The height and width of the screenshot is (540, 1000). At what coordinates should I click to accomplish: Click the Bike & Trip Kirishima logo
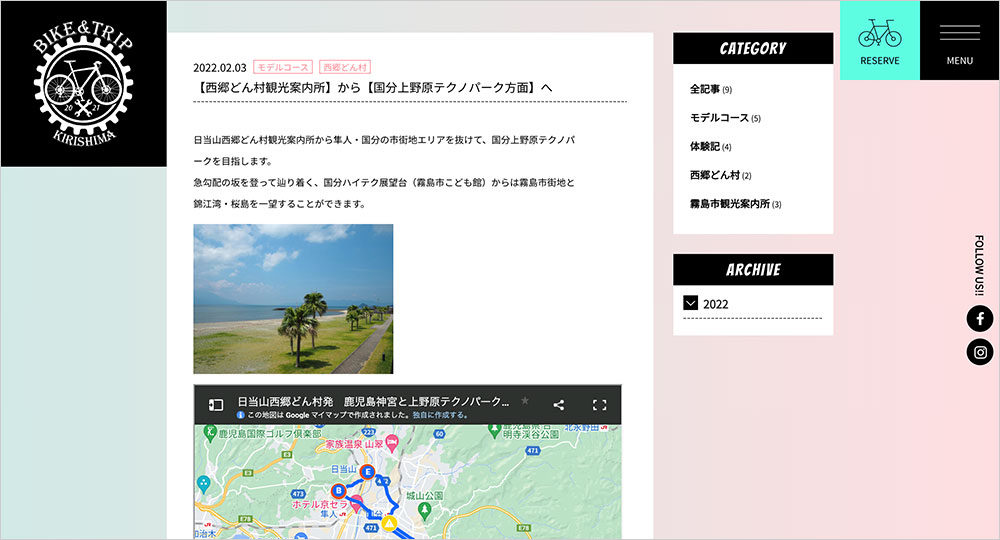[x=83, y=84]
